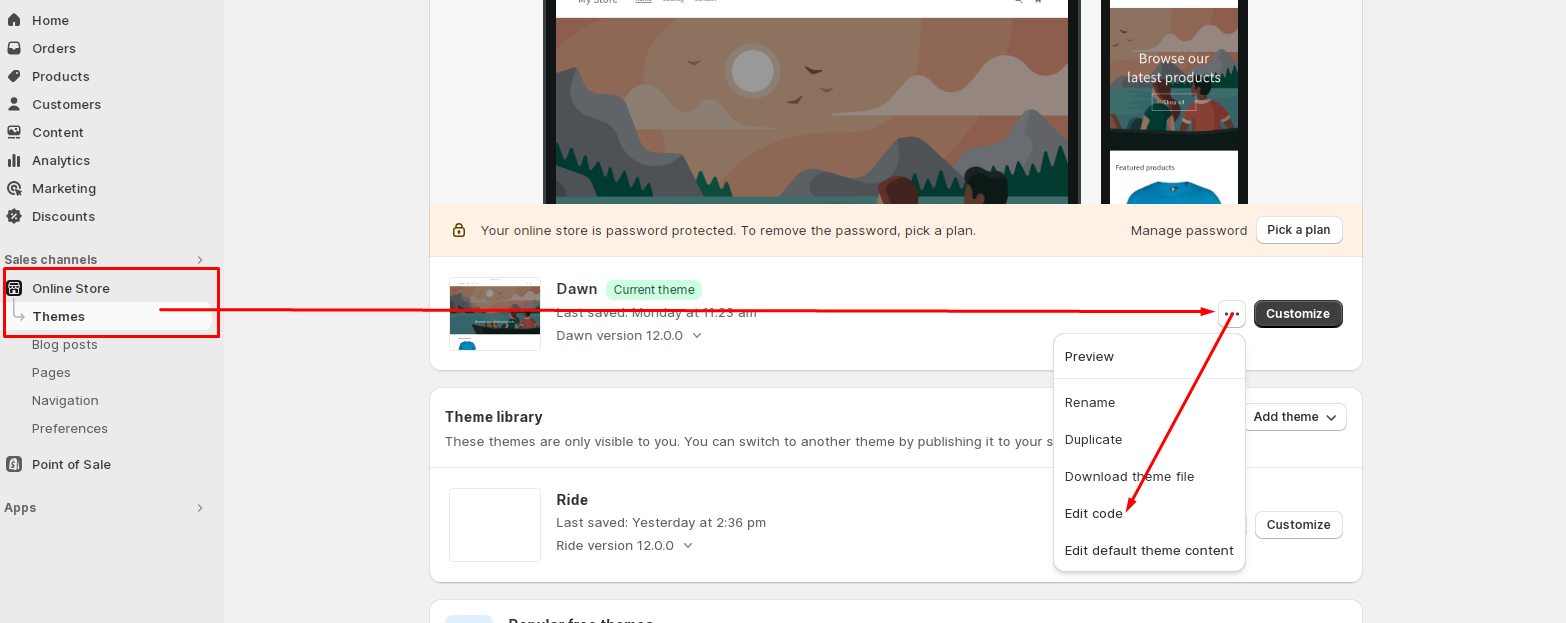Screen dimensions: 1566x623
Task: Click the Ride theme name
Action: point(572,500)
